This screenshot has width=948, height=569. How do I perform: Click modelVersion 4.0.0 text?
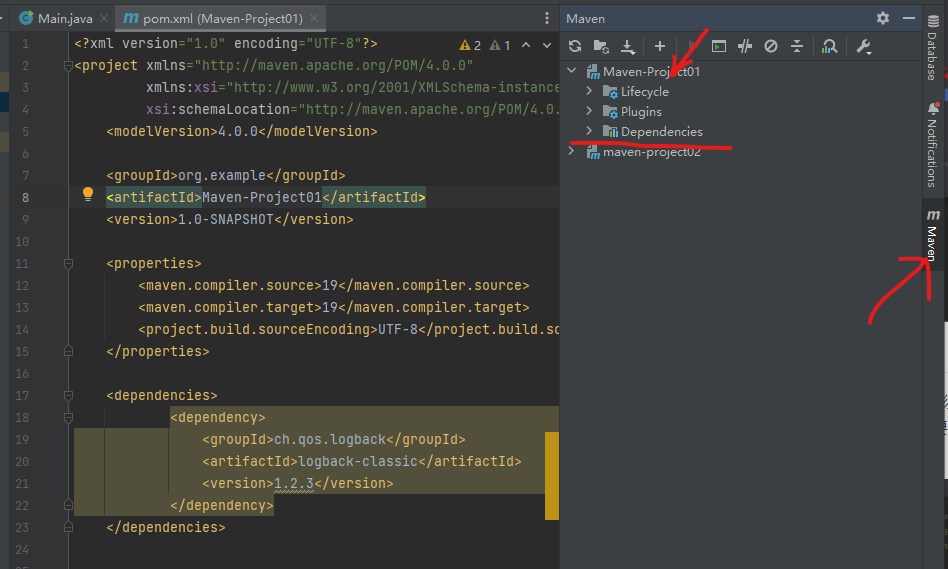pos(241,131)
